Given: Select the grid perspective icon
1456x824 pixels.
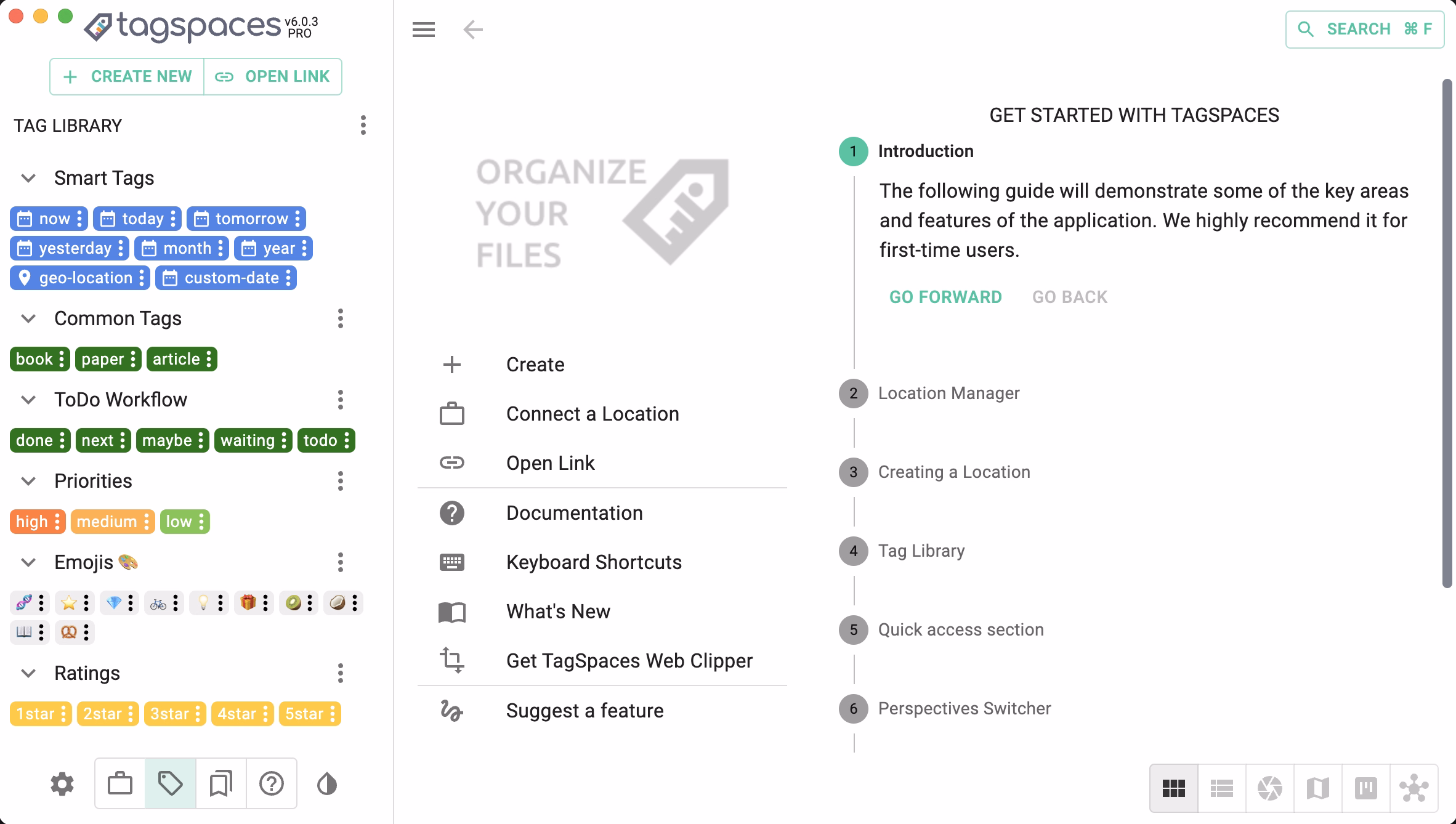Looking at the screenshot, I should 1174,788.
